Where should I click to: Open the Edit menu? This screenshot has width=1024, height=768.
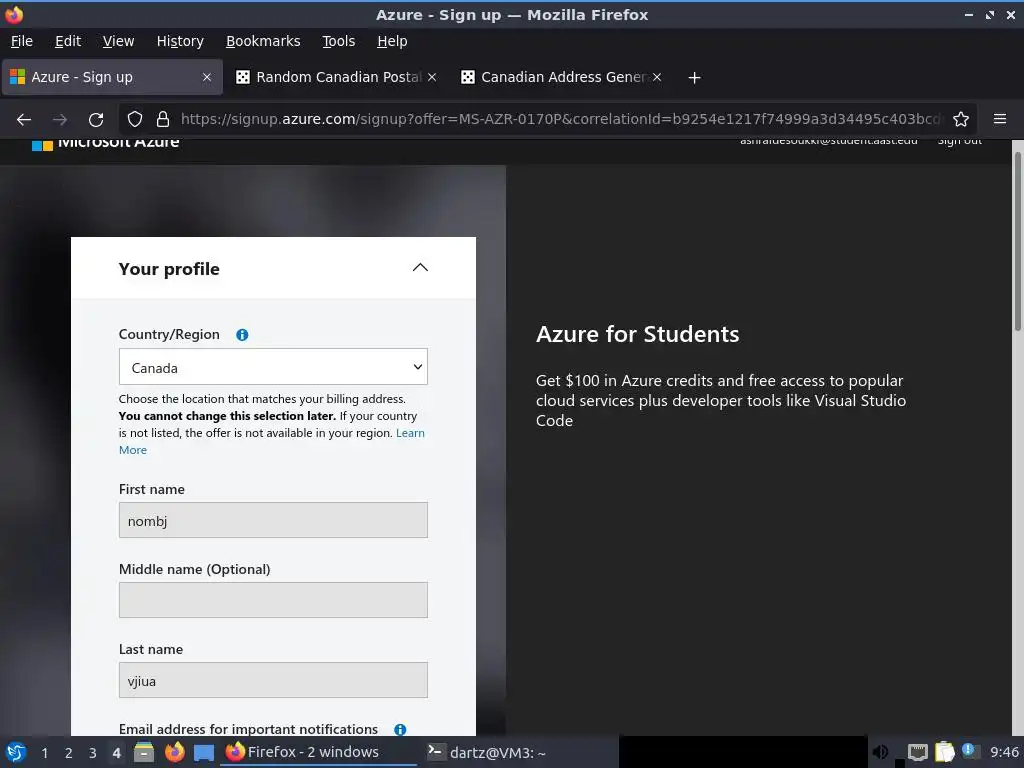68,41
